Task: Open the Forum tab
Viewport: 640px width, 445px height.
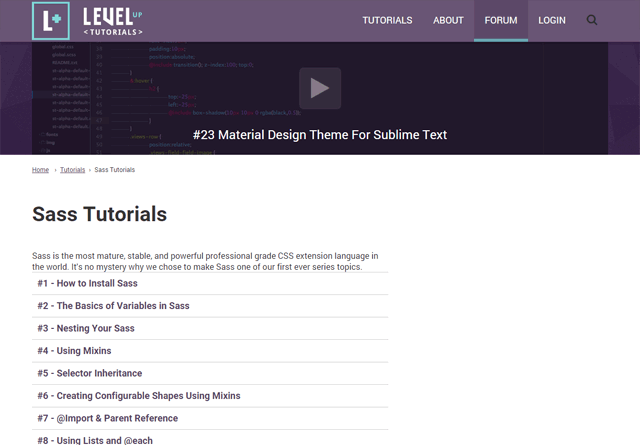Action: [x=501, y=20]
